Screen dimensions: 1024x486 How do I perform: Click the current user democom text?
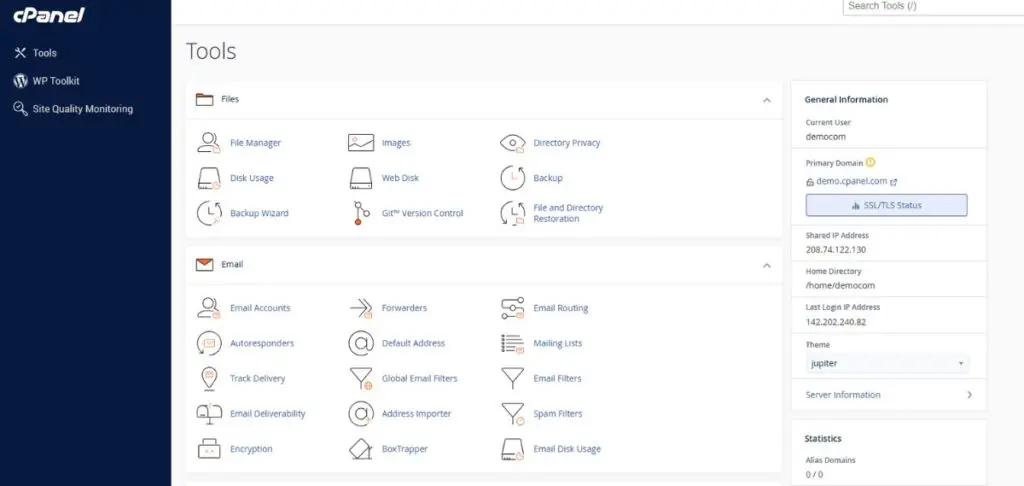(825, 137)
